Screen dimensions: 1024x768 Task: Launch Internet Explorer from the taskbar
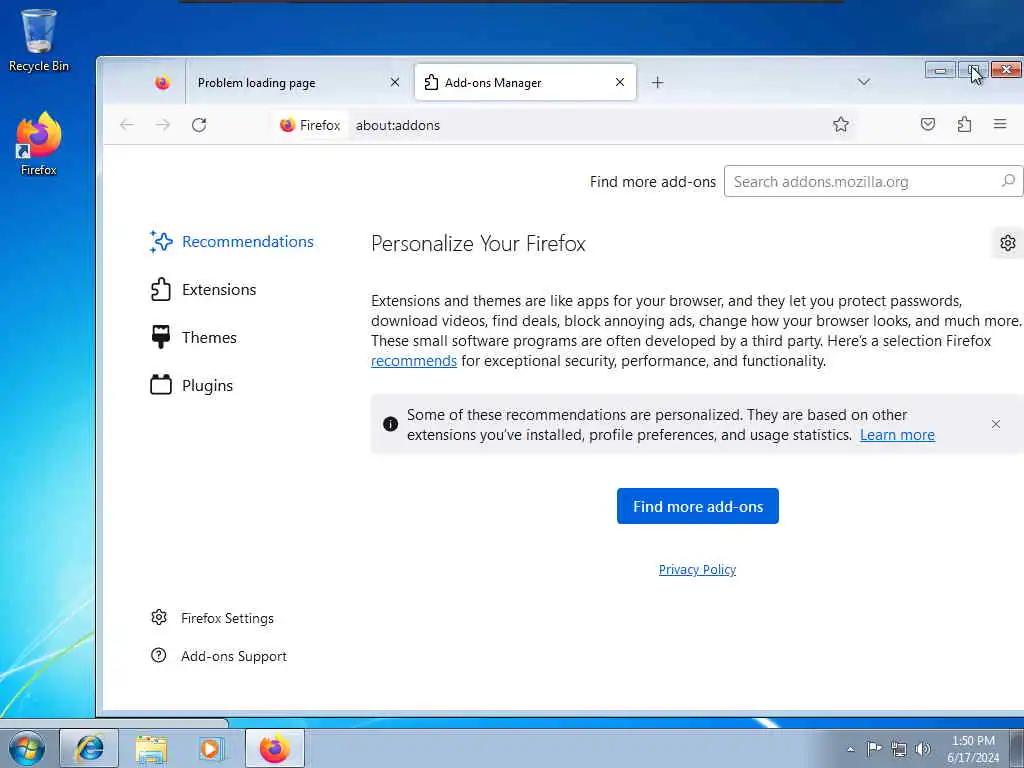pos(89,748)
